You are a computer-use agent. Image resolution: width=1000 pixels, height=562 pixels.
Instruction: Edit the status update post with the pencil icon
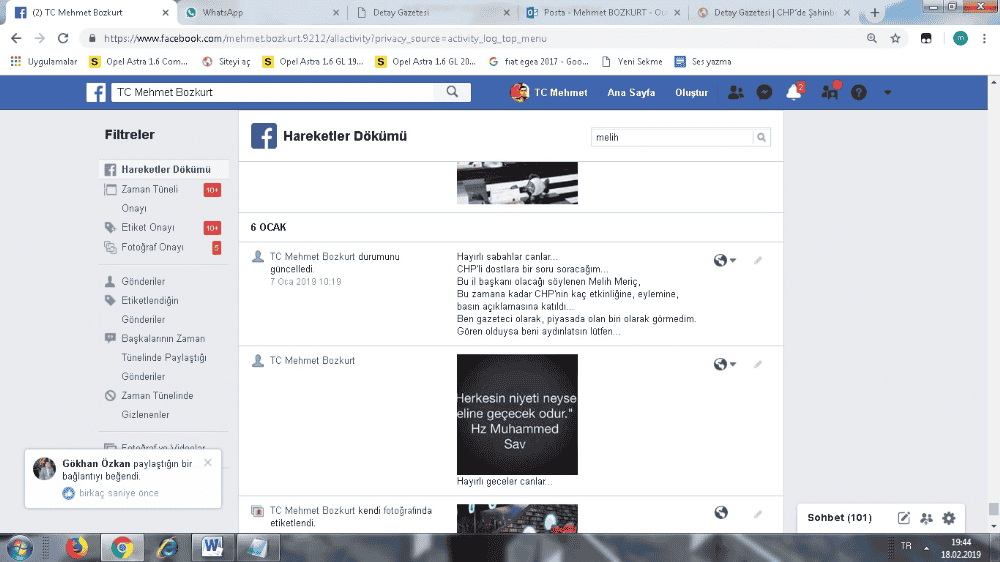tap(758, 260)
